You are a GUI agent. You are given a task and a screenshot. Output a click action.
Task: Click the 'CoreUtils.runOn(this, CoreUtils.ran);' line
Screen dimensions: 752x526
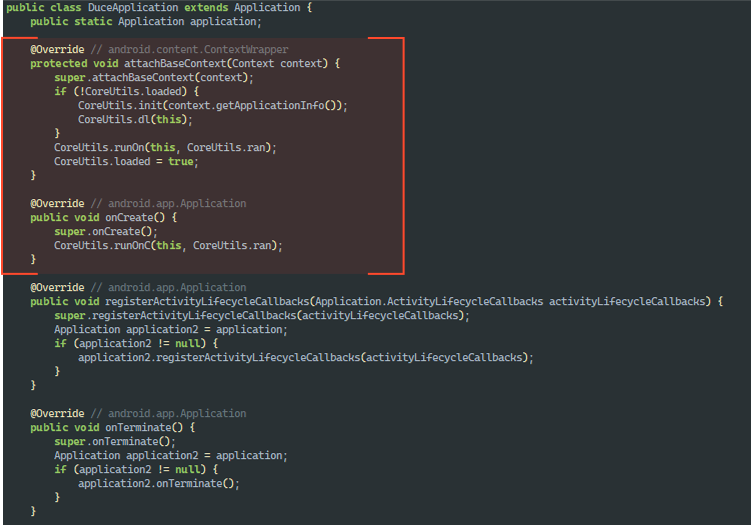pyautogui.click(x=165, y=147)
